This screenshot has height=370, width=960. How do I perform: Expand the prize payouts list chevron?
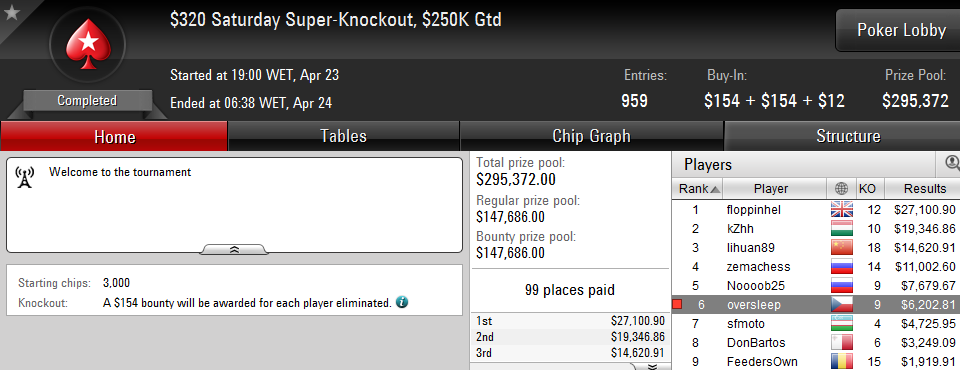tap(652, 366)
